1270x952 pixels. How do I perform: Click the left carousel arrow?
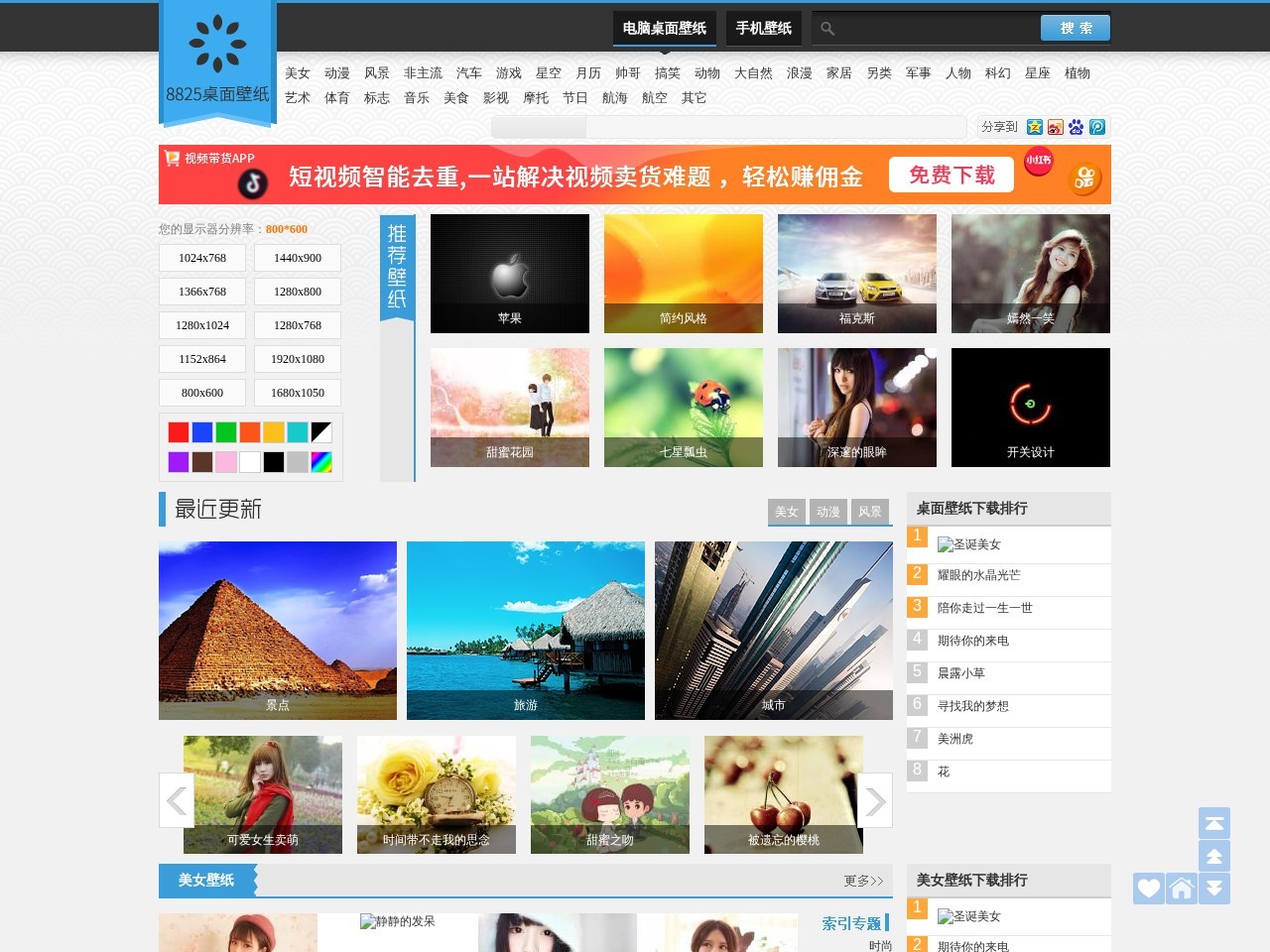[175, 801]
